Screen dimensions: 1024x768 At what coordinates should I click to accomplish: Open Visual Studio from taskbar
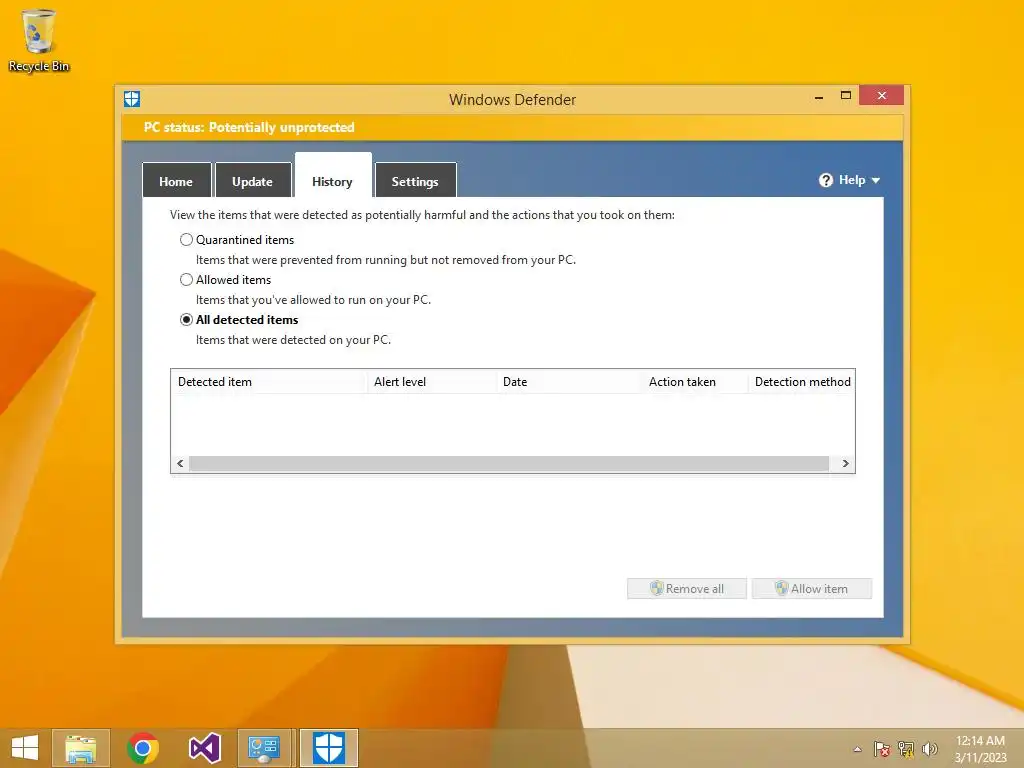pyautogui.click(x=204, y=748)
